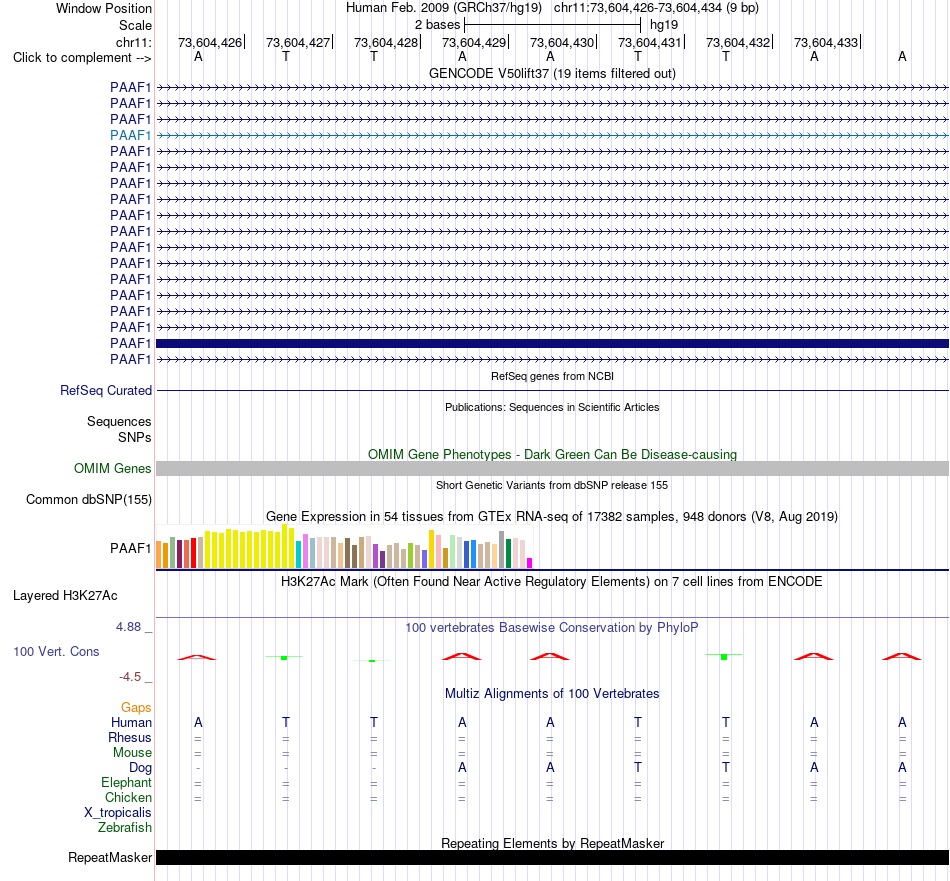The width and height of the screenshot is (950, 881).
Task: Open the RepeatMasker track label
Action: tap(110, 857)
